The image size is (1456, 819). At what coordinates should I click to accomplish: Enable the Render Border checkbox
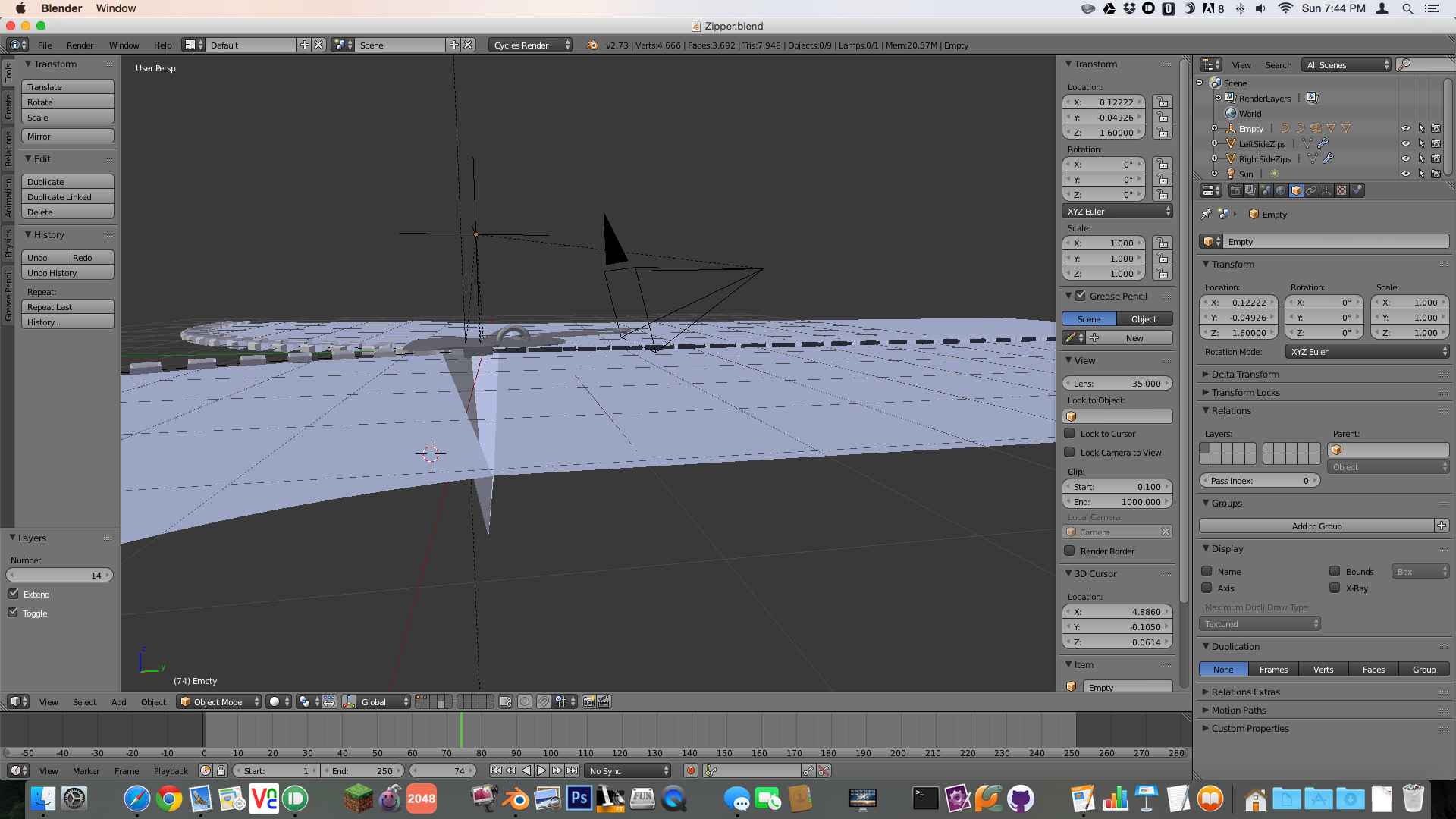click(1069, 551)
